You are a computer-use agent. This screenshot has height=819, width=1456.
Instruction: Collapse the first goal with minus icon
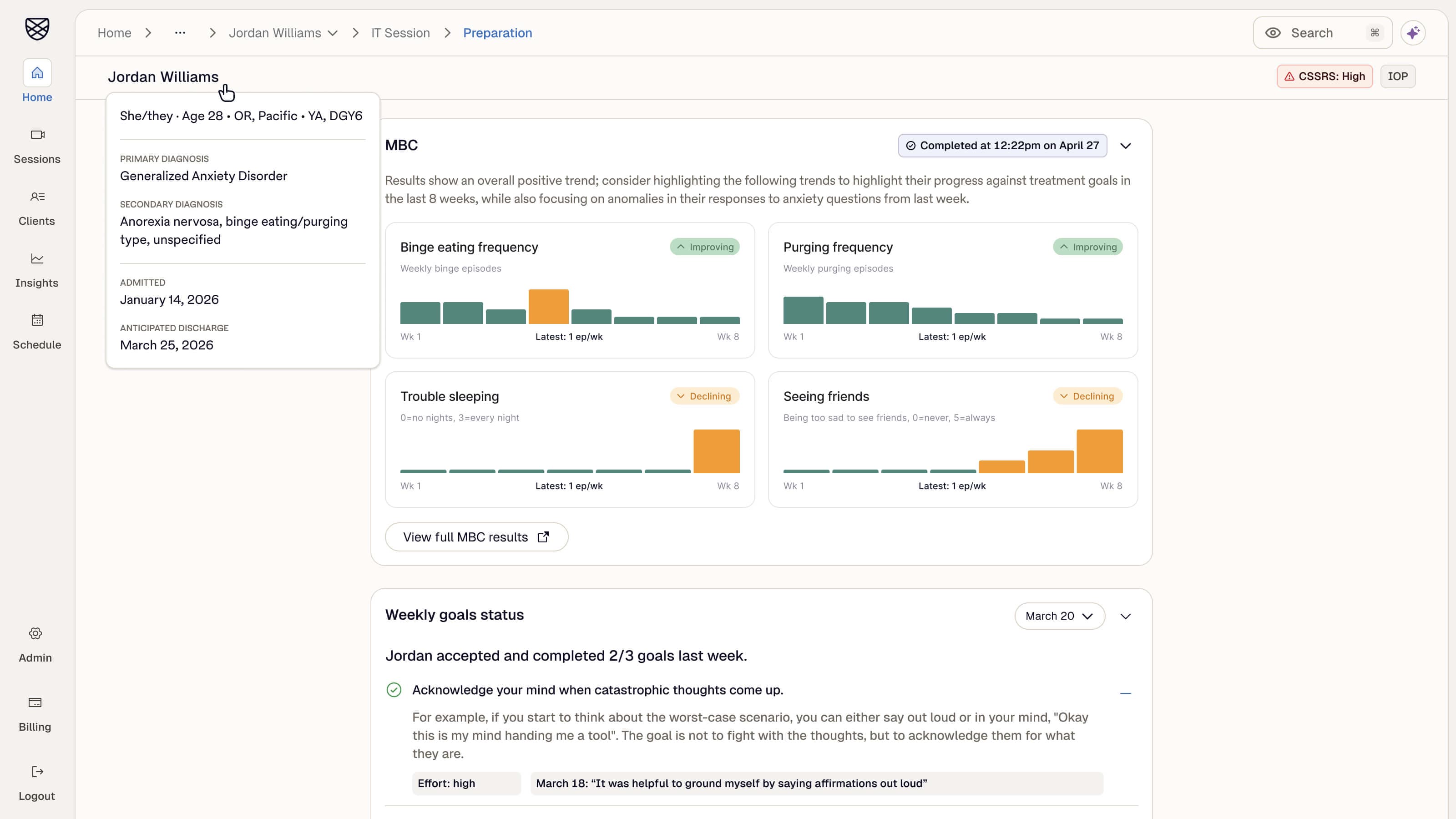[x=1125, y=693]
